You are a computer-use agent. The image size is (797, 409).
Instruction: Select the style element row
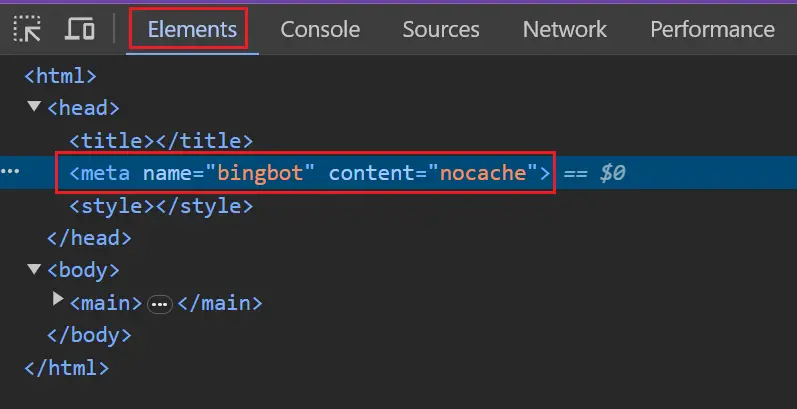(x=160, y=206)
